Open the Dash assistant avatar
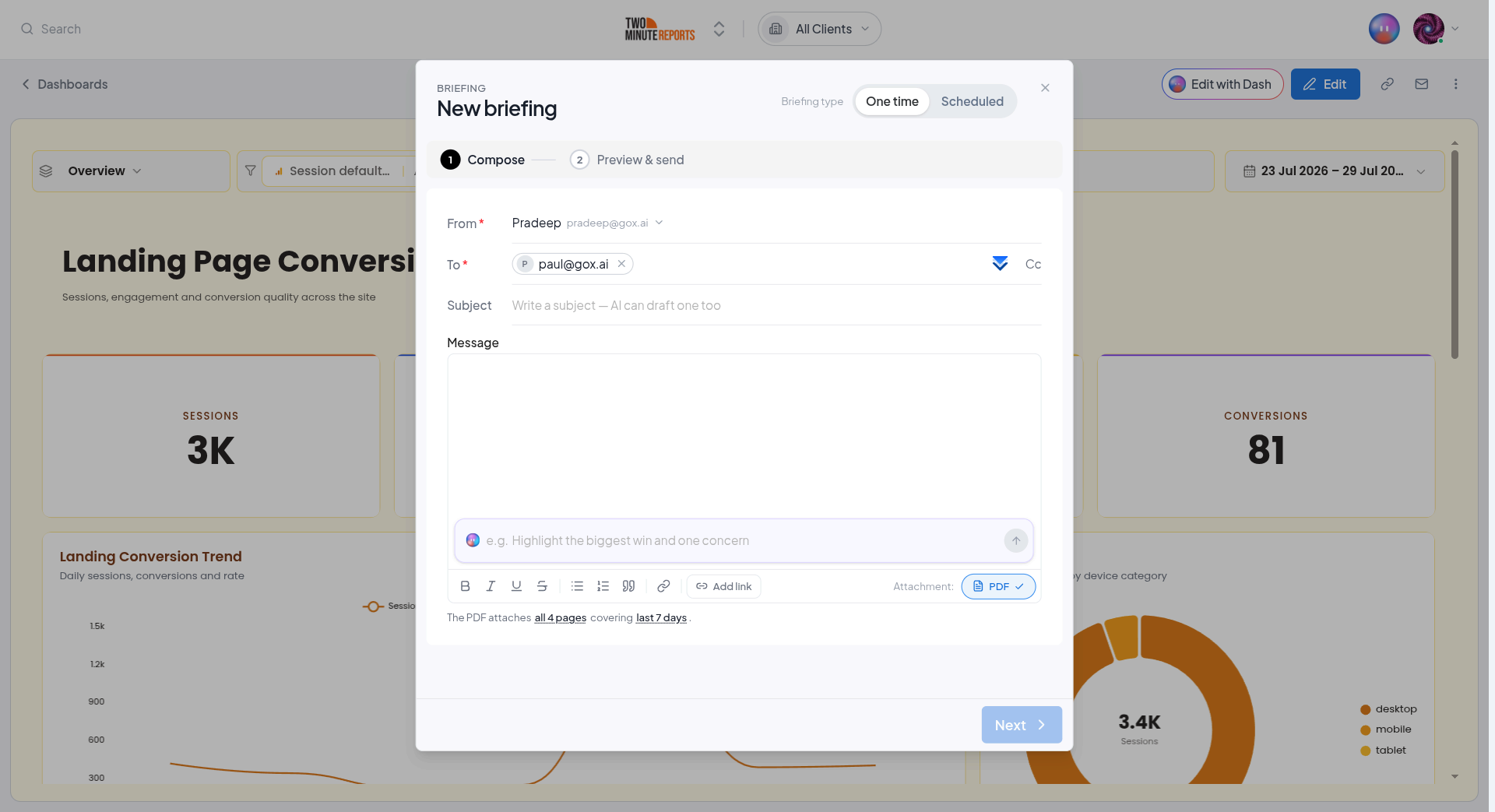The image size is (1495, 812). coord(1384,29)
